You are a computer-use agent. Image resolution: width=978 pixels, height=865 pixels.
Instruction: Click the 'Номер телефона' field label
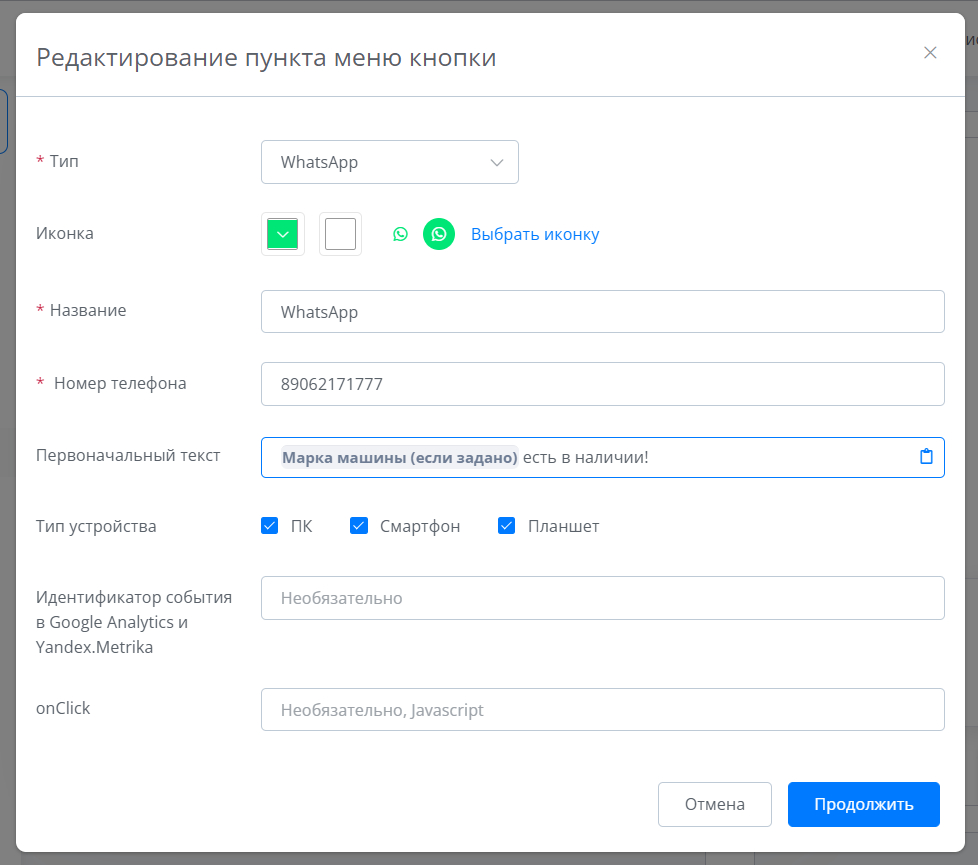[x=119, y=383]
